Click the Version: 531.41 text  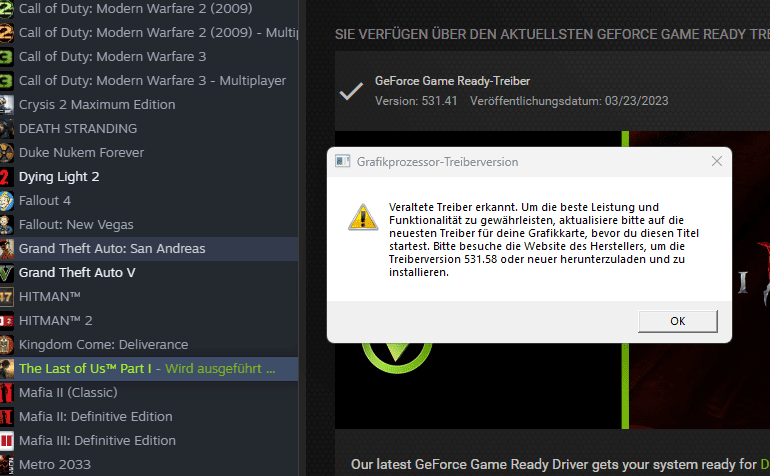pos(416,101)
